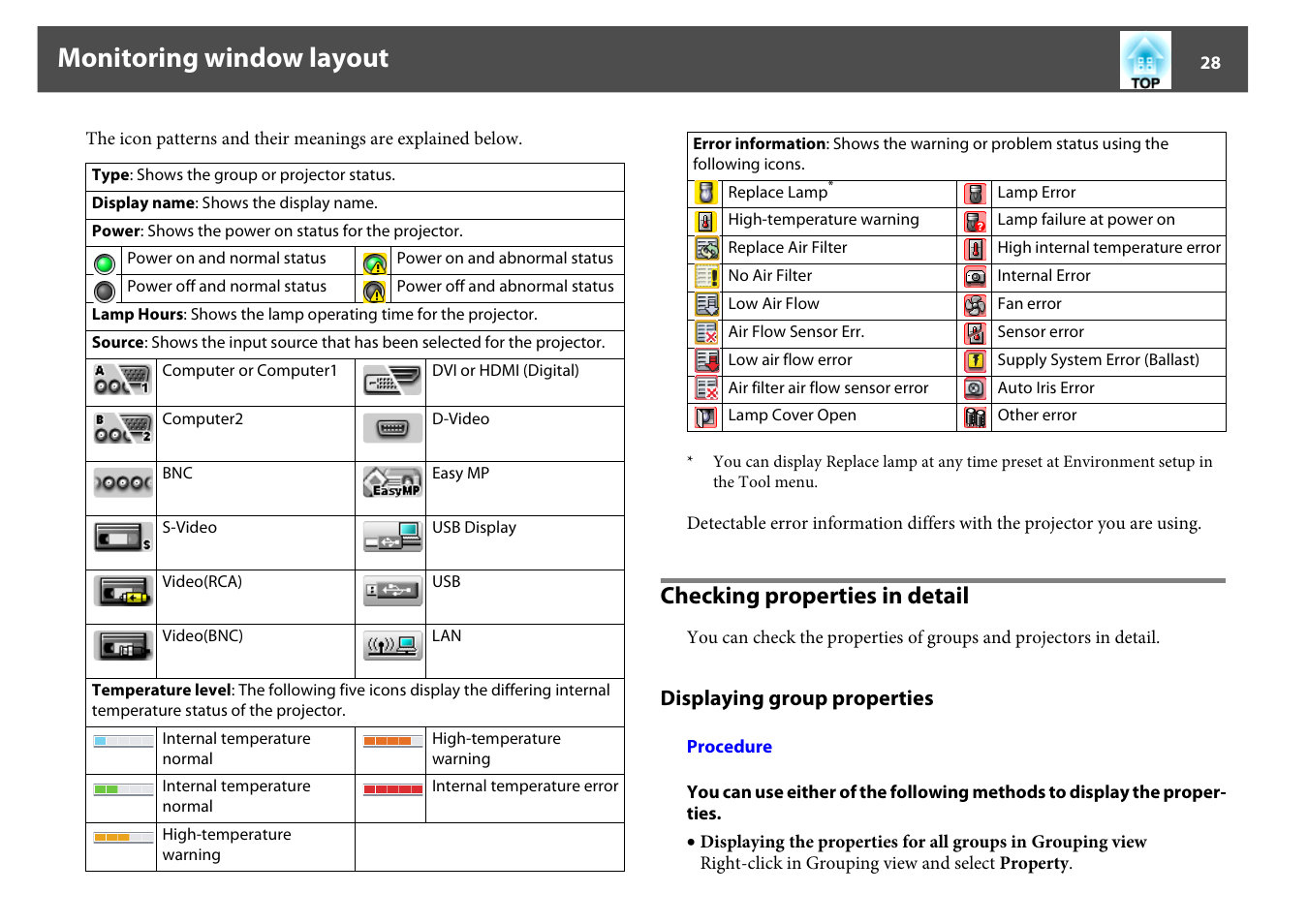Click the green internal temperature normal bar
The width and height of the screenshot is (1308, 924).
click(x=123, y=789)
